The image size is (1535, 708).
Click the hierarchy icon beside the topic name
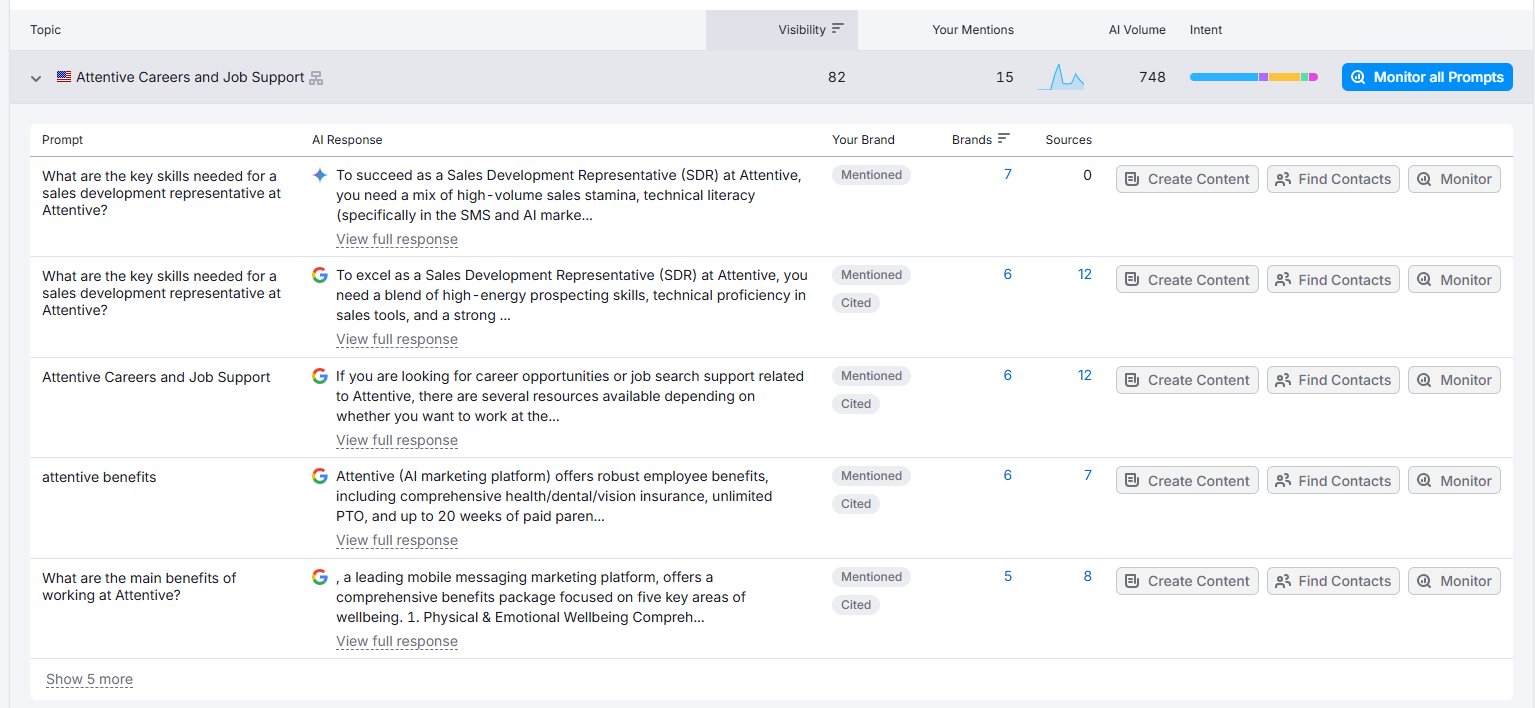tap(316, 78)
